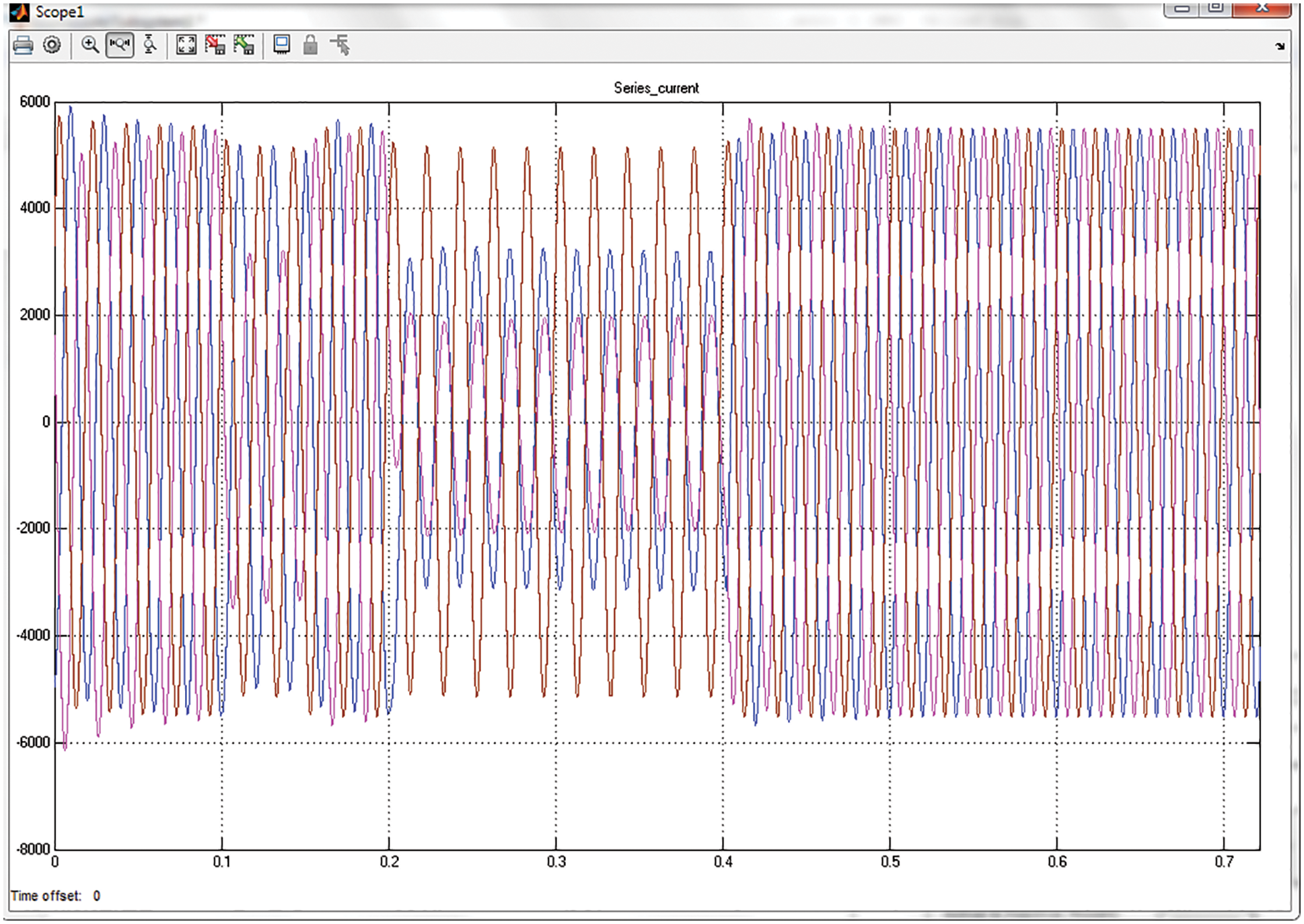
Task: Click the dock arrow at the toolbar's right end
Action: click(x=1279, y=46)
